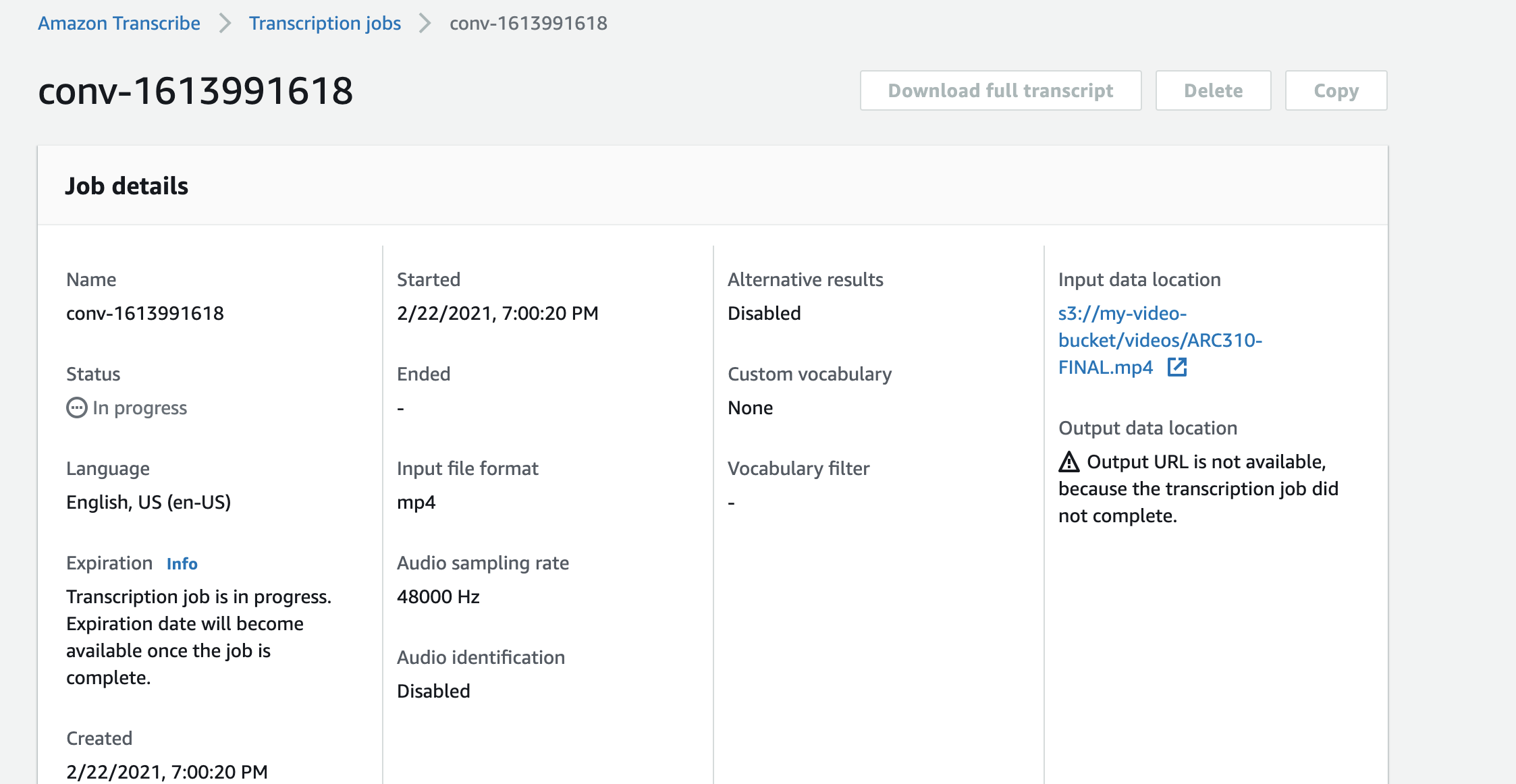The height and width of the screenshot is (784, 1516).
Task: Click conv-1613991618 breadcrumb text
Action: pyautogui.click(x=529, y=23)
